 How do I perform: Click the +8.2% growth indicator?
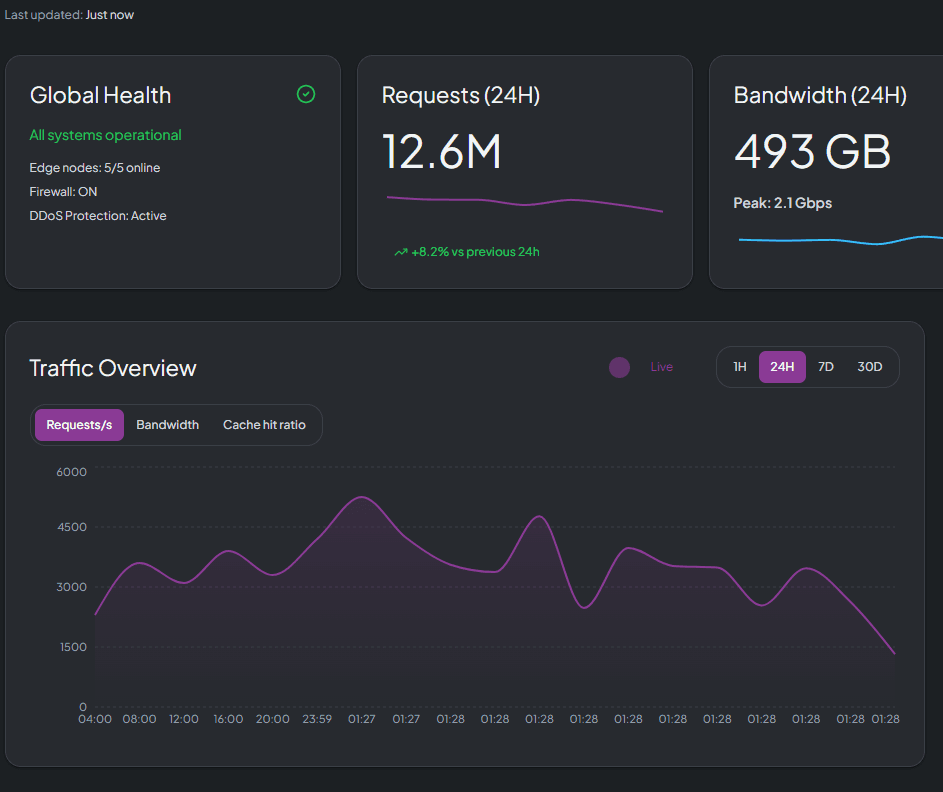click(x=470, y=251)
